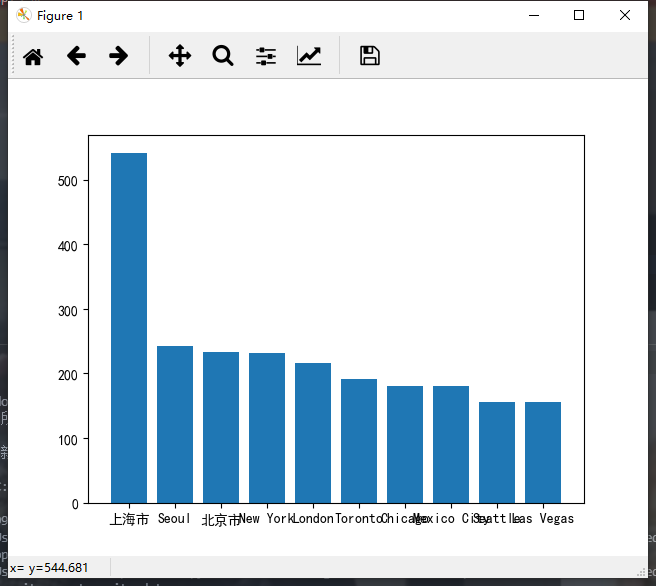Go back to the previous view
Viewport: 656px width, 586px height.
tap(76, 56)
